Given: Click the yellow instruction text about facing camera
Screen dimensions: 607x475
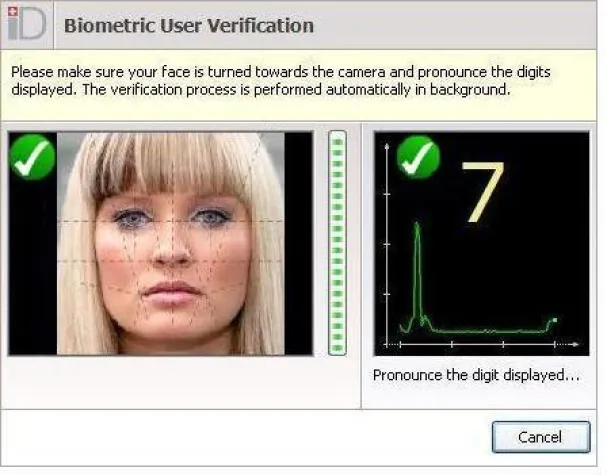Looking at the screenshot, I should (x=281, y=81).
